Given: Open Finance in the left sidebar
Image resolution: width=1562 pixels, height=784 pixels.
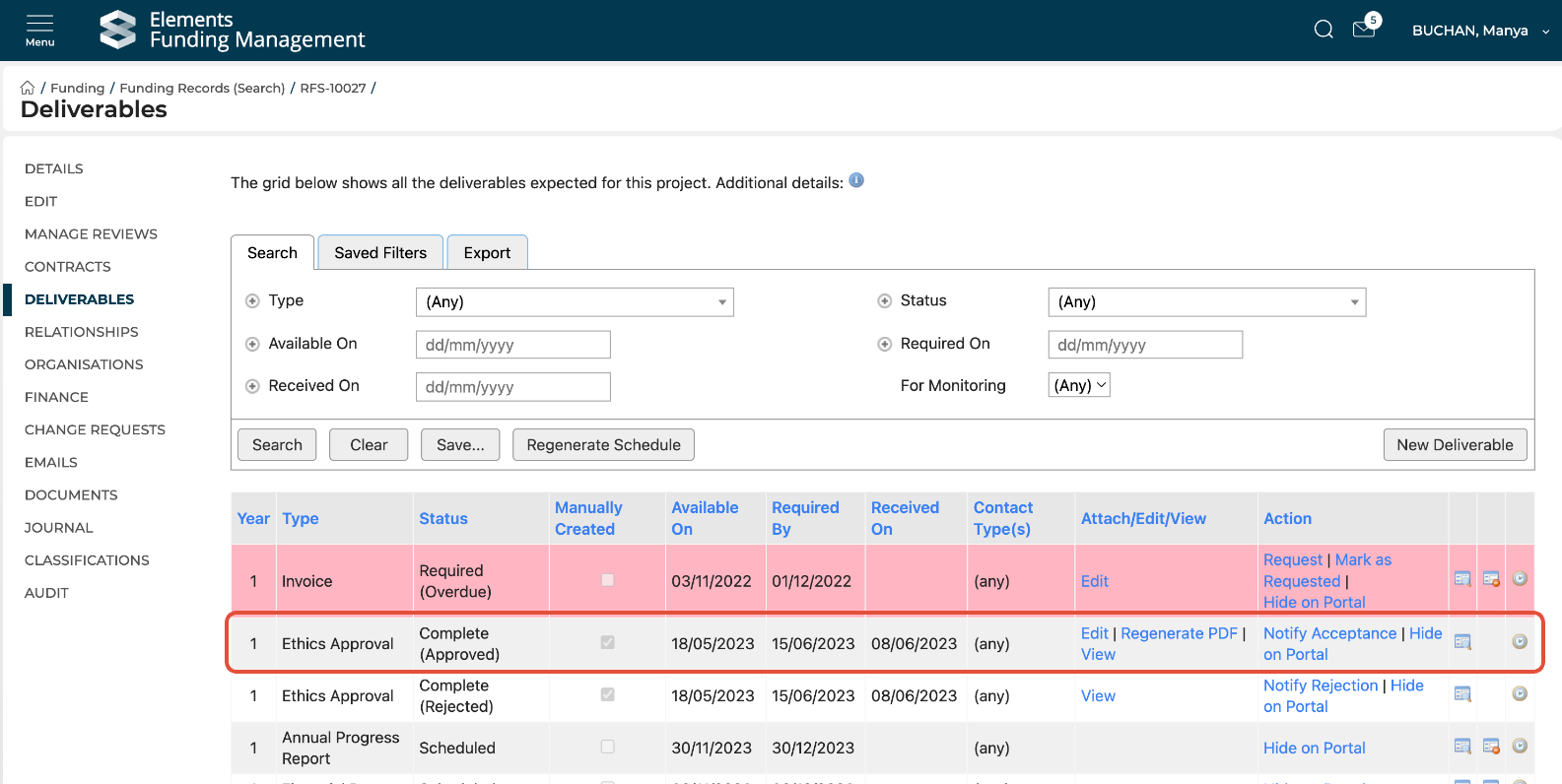Looking at the screenshot, I should (56, 397).
